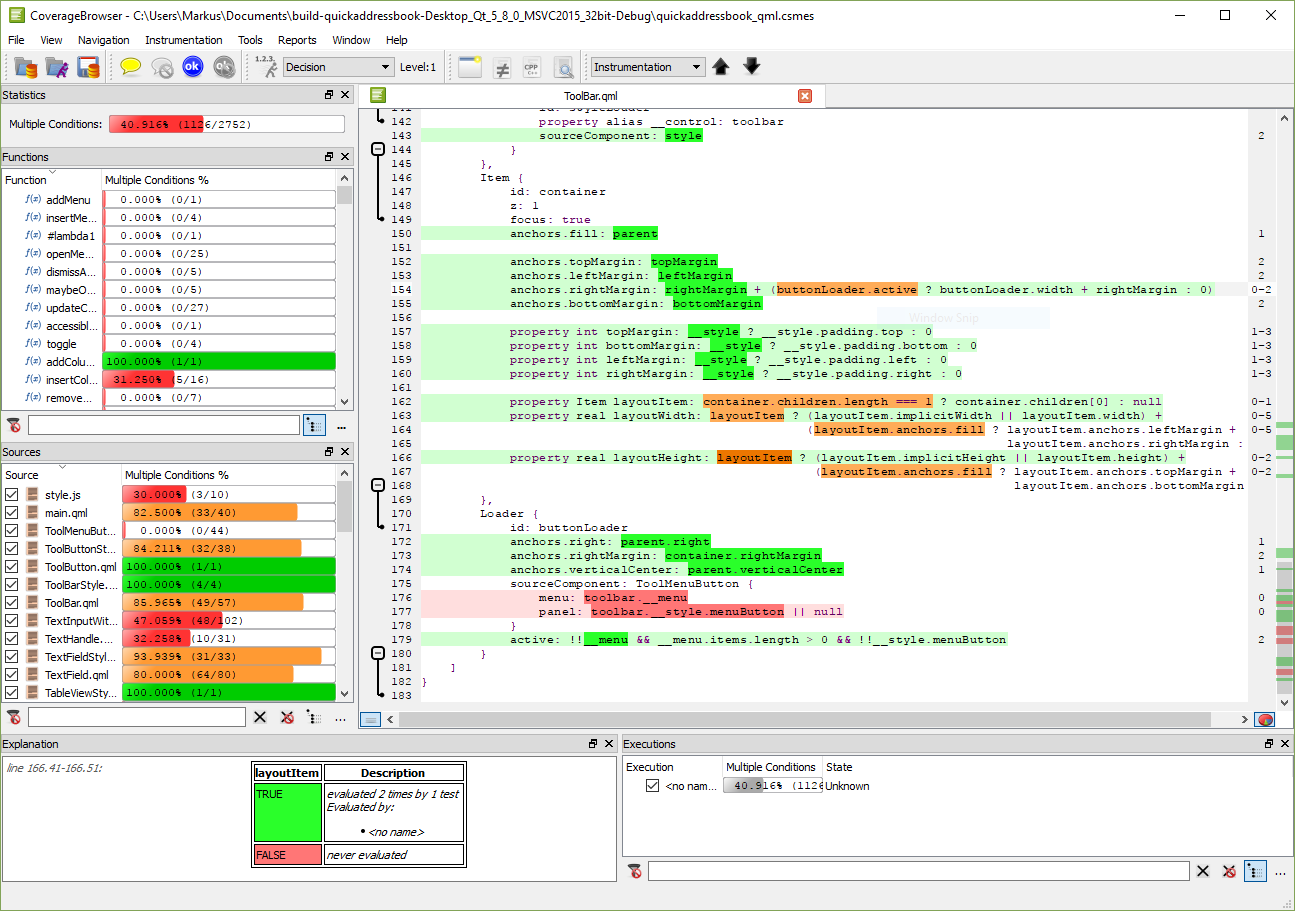This screenshot has width=1295, height=911.
Task: Jump to next instrumentation with down arrow
Action: 752,67
